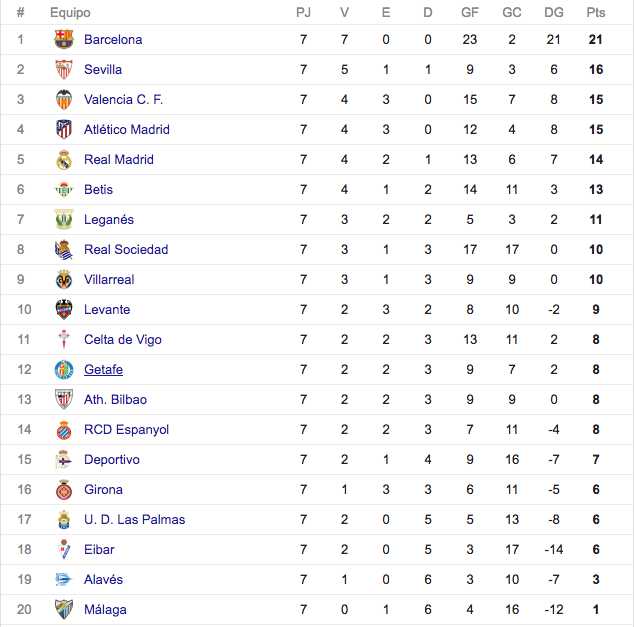This screenshot has width=634, height=627.
Task: Select the Valencia C. F. bat crest icon
Action: pyautogui.click(x=64, y=99)
